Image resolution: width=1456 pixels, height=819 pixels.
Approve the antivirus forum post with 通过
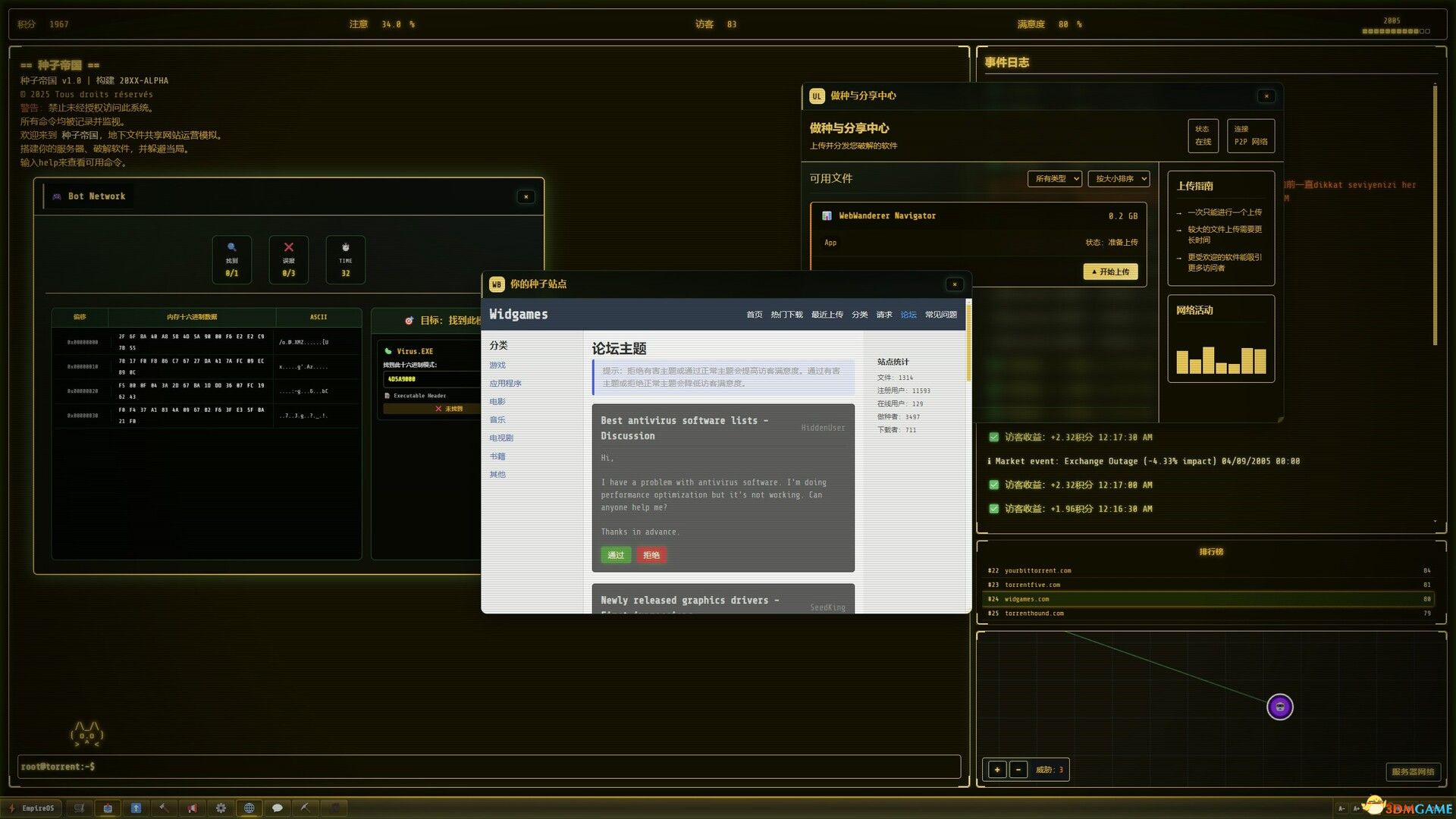click(x=616, y=555)
